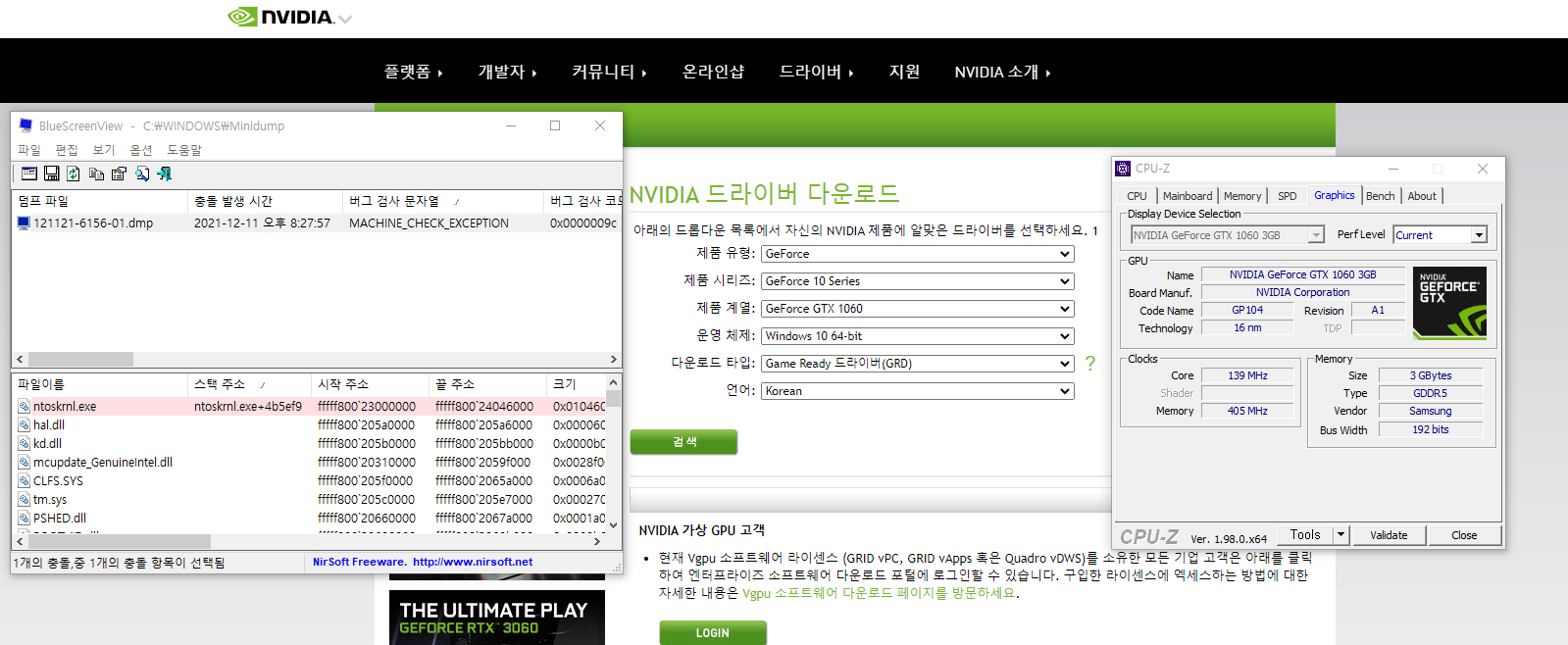The width and height of the screenshot is (1568, 645).
Task: Open the 도움말 menu in BlueScreenView
Action: [x=184, y=150]
